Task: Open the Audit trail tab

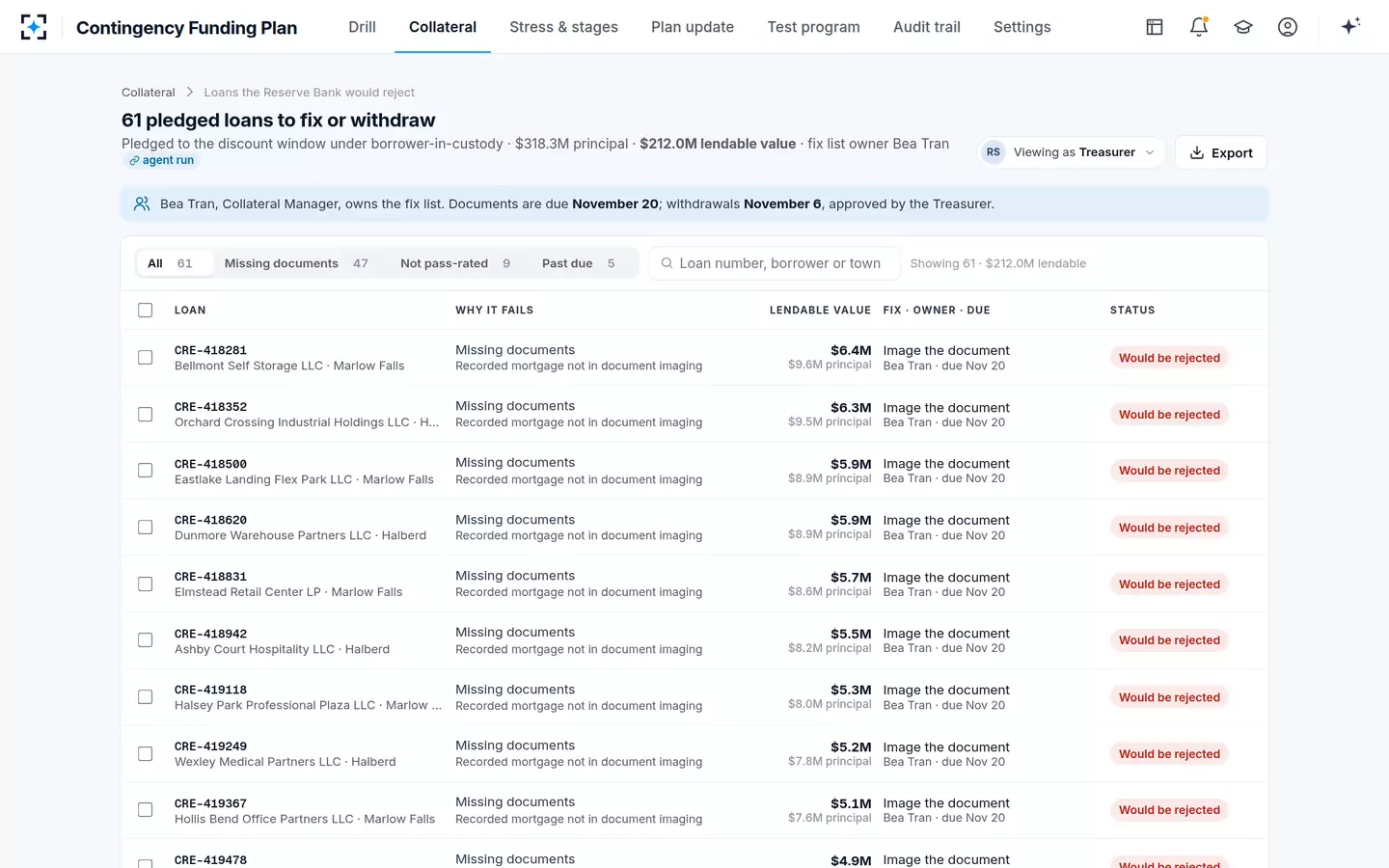Action: 926,27
